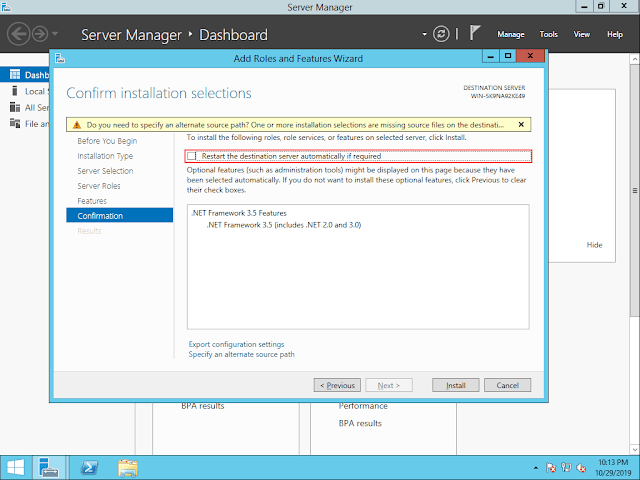Minimize the Add Roles and Features Wizard
This screenshot has height=480, width=640.
click(x=491, y=56)
